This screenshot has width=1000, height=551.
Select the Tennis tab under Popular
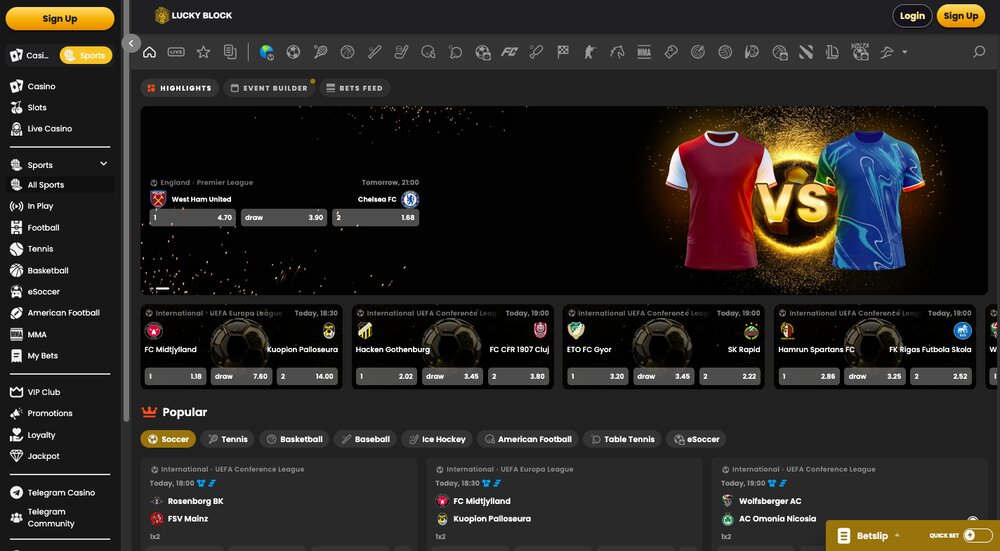tap(227, 439)
